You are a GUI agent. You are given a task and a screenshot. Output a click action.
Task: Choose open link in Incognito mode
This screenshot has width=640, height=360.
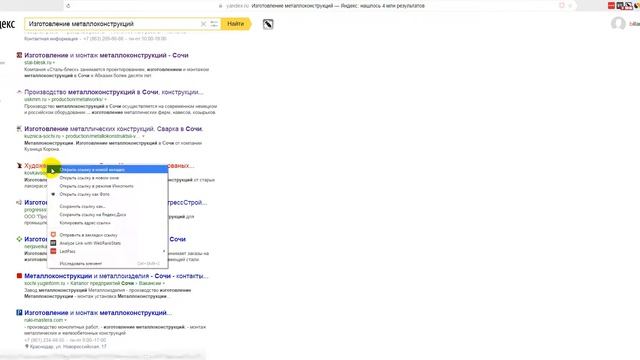pyautogui.click(x=108, y=186)
